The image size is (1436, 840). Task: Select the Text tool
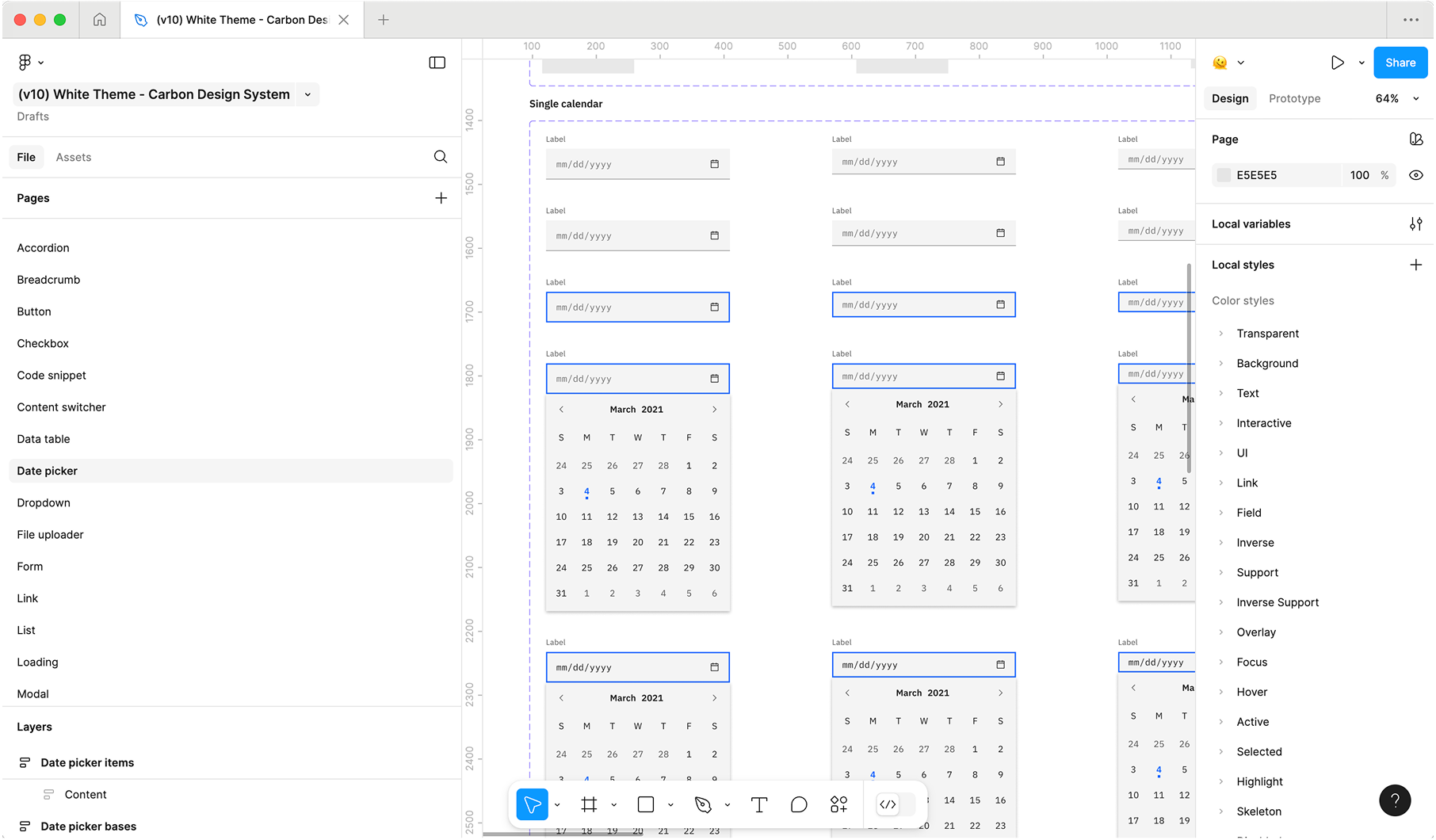pos(759,805)
